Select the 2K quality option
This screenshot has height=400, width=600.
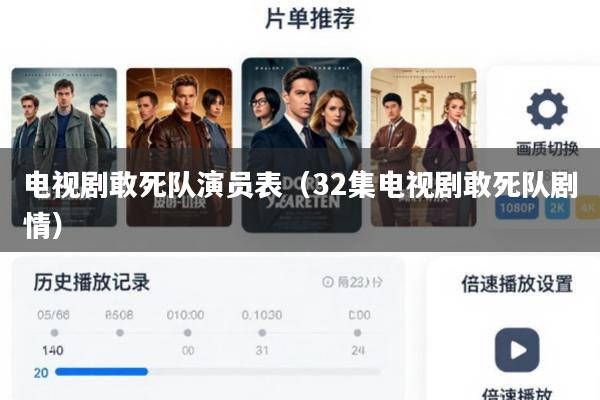click(557, 207)
